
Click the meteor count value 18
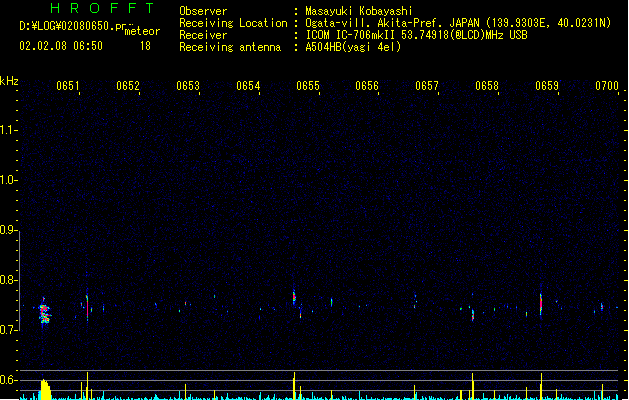(145, 46)
